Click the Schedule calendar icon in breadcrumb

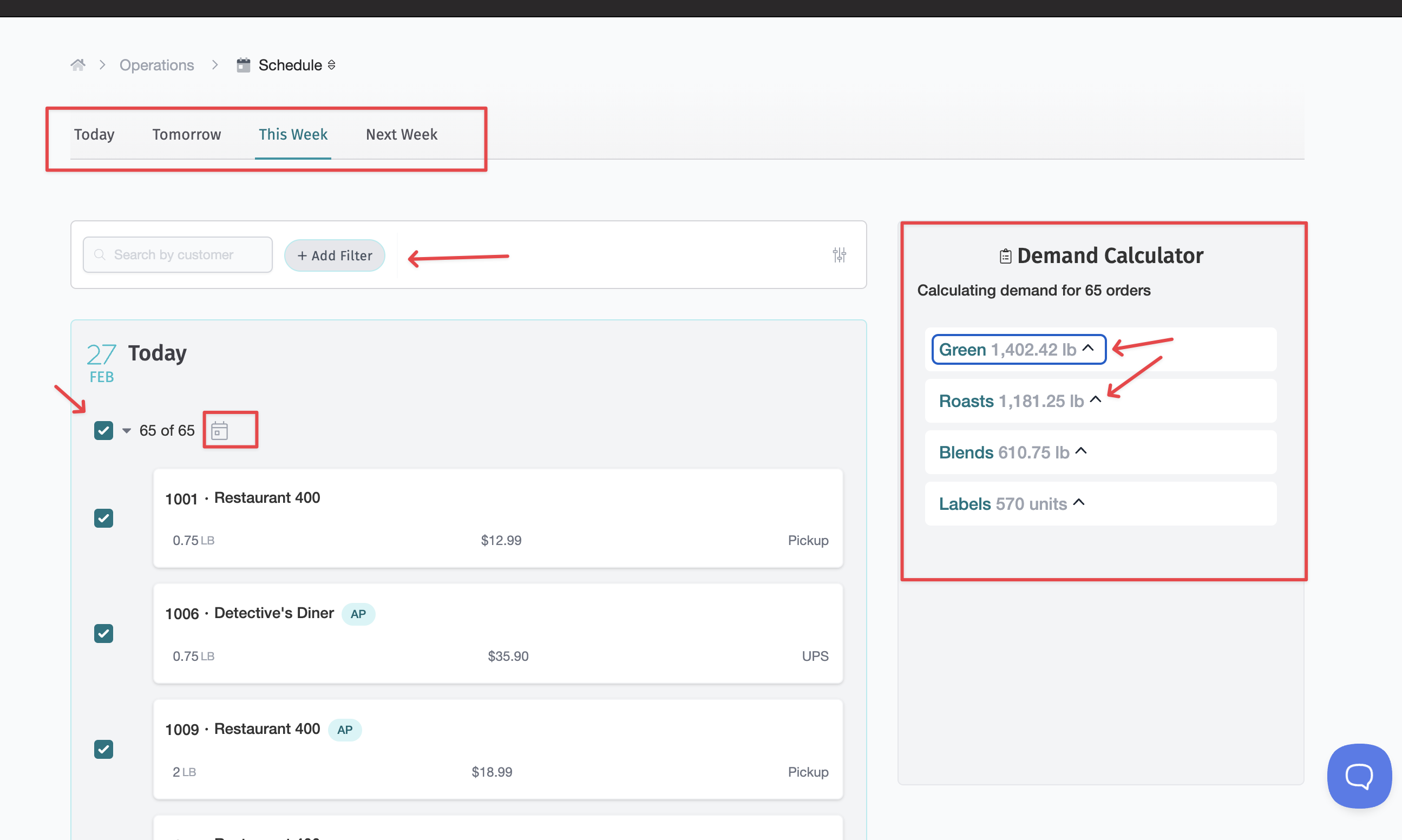click(244, 65)
